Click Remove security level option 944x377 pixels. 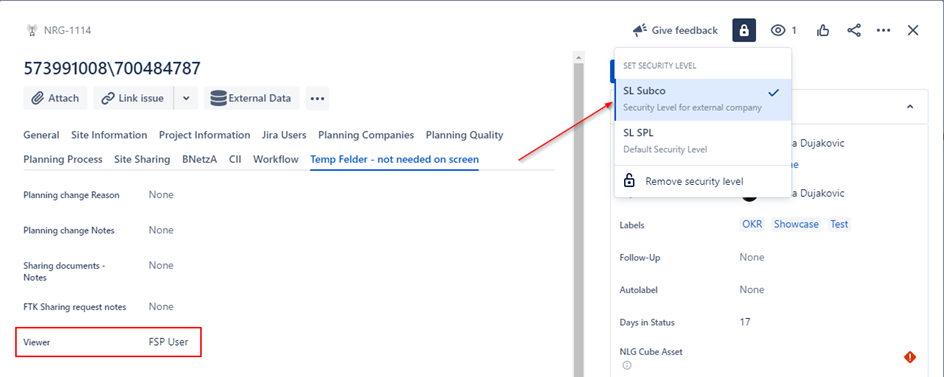(703, 181)
